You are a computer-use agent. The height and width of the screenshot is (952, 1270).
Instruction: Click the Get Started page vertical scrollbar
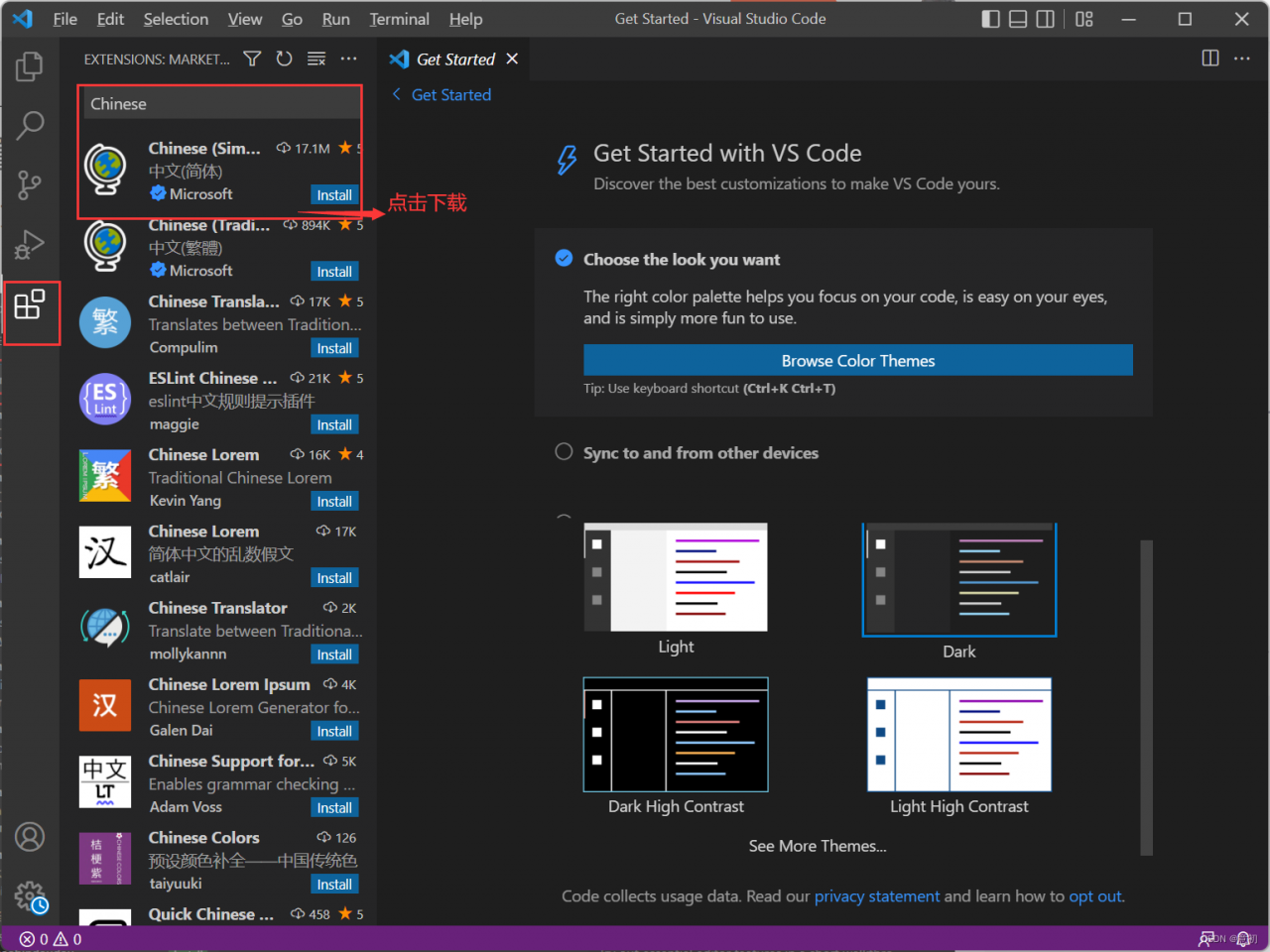pos(1147,697)
